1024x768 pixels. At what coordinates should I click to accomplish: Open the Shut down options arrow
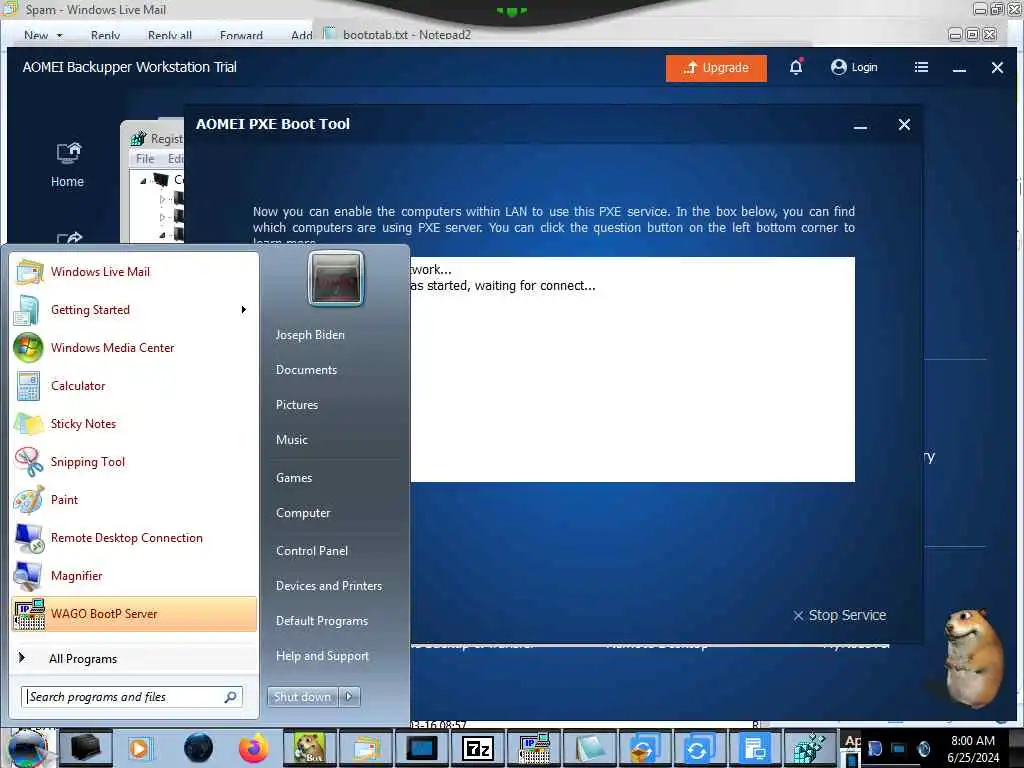pos(349,697)
